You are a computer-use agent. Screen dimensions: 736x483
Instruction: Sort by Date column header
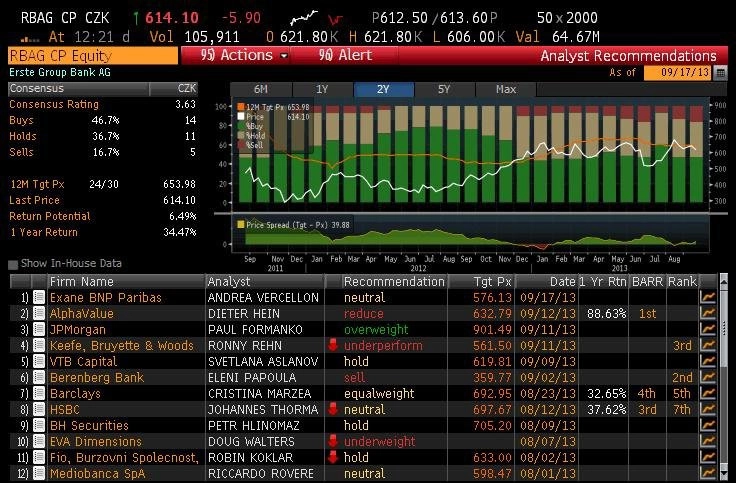click(x=547, y=282)
